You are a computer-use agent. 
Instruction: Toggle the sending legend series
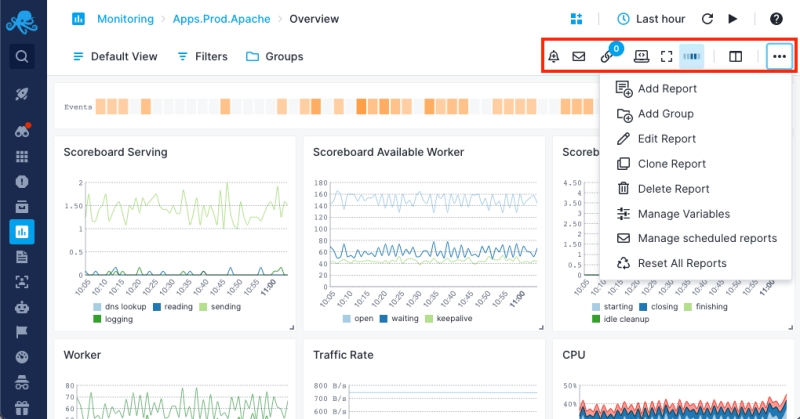click(220, 307)
